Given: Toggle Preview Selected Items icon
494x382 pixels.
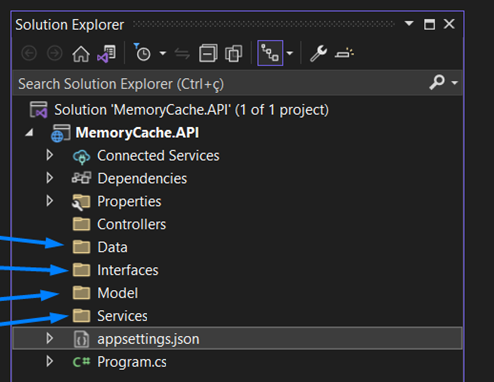Looking at the screenshot, I should (345, 53).
